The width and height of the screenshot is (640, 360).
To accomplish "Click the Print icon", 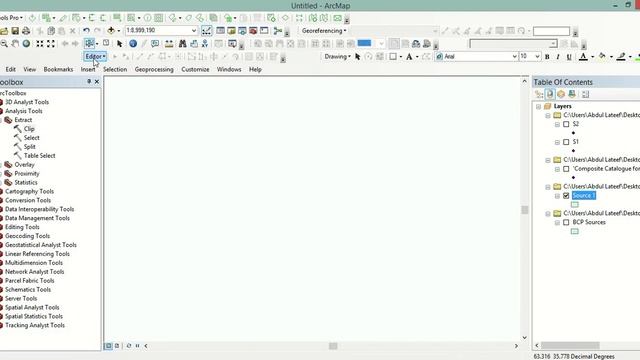I will [26, 31].
